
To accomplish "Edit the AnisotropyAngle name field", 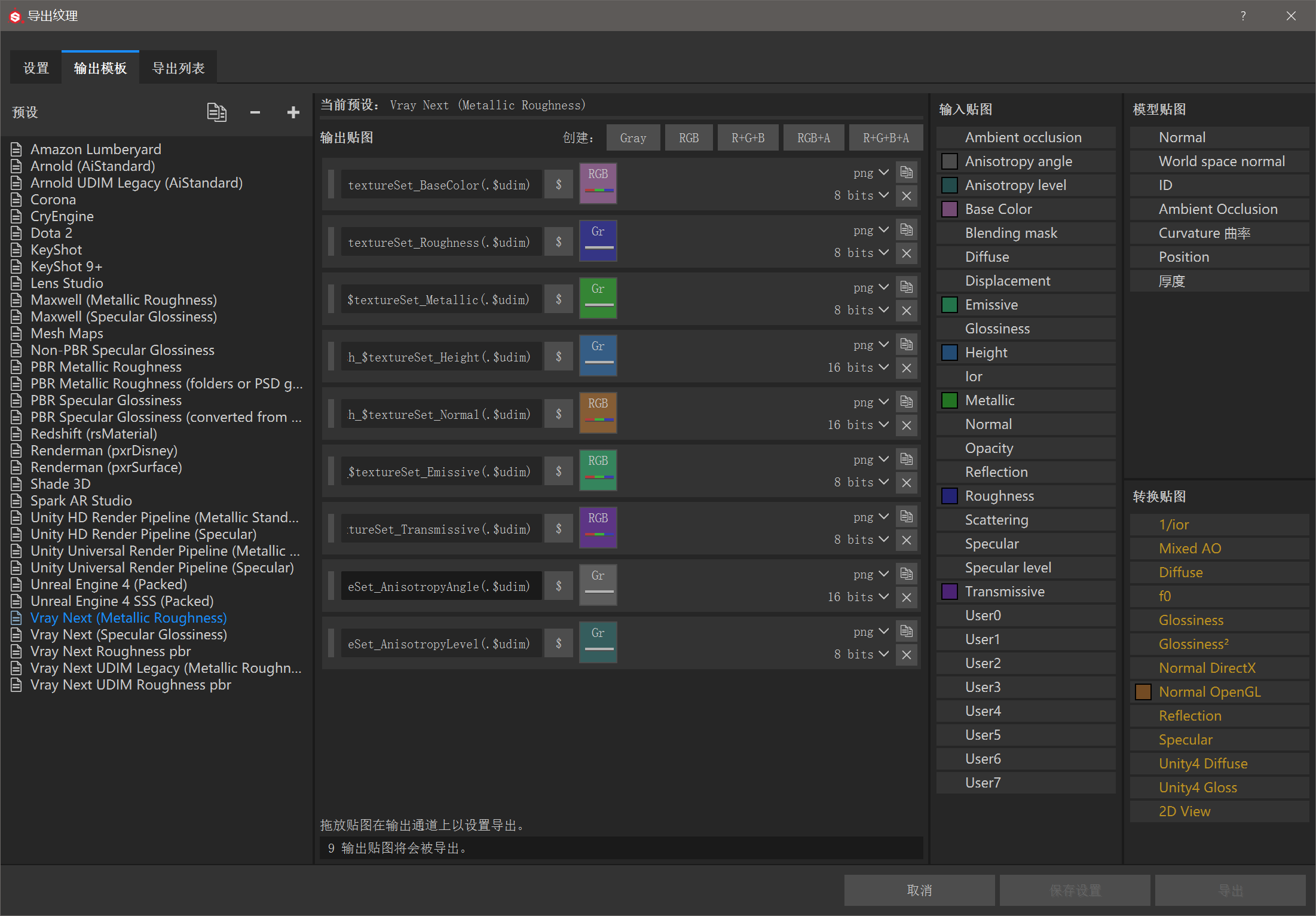I will click(441, 586).
